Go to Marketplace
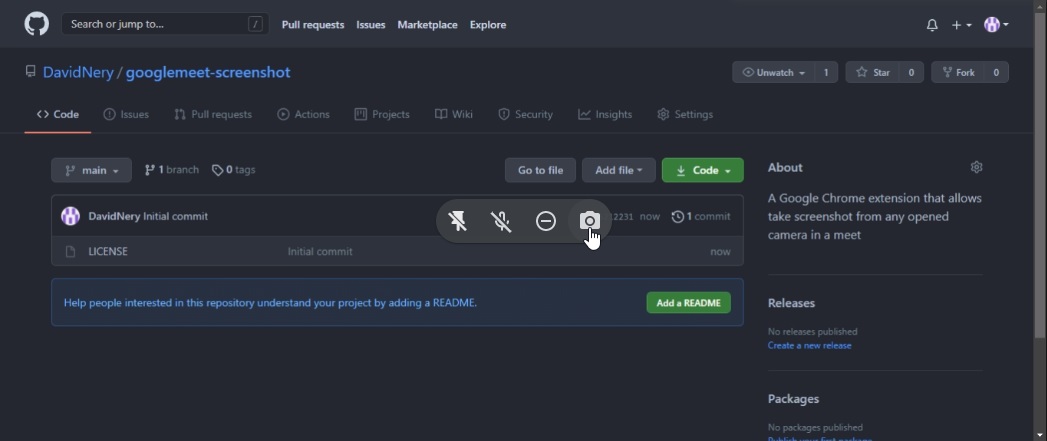Viewport: 1047px width, 441px height. (427, 25)
